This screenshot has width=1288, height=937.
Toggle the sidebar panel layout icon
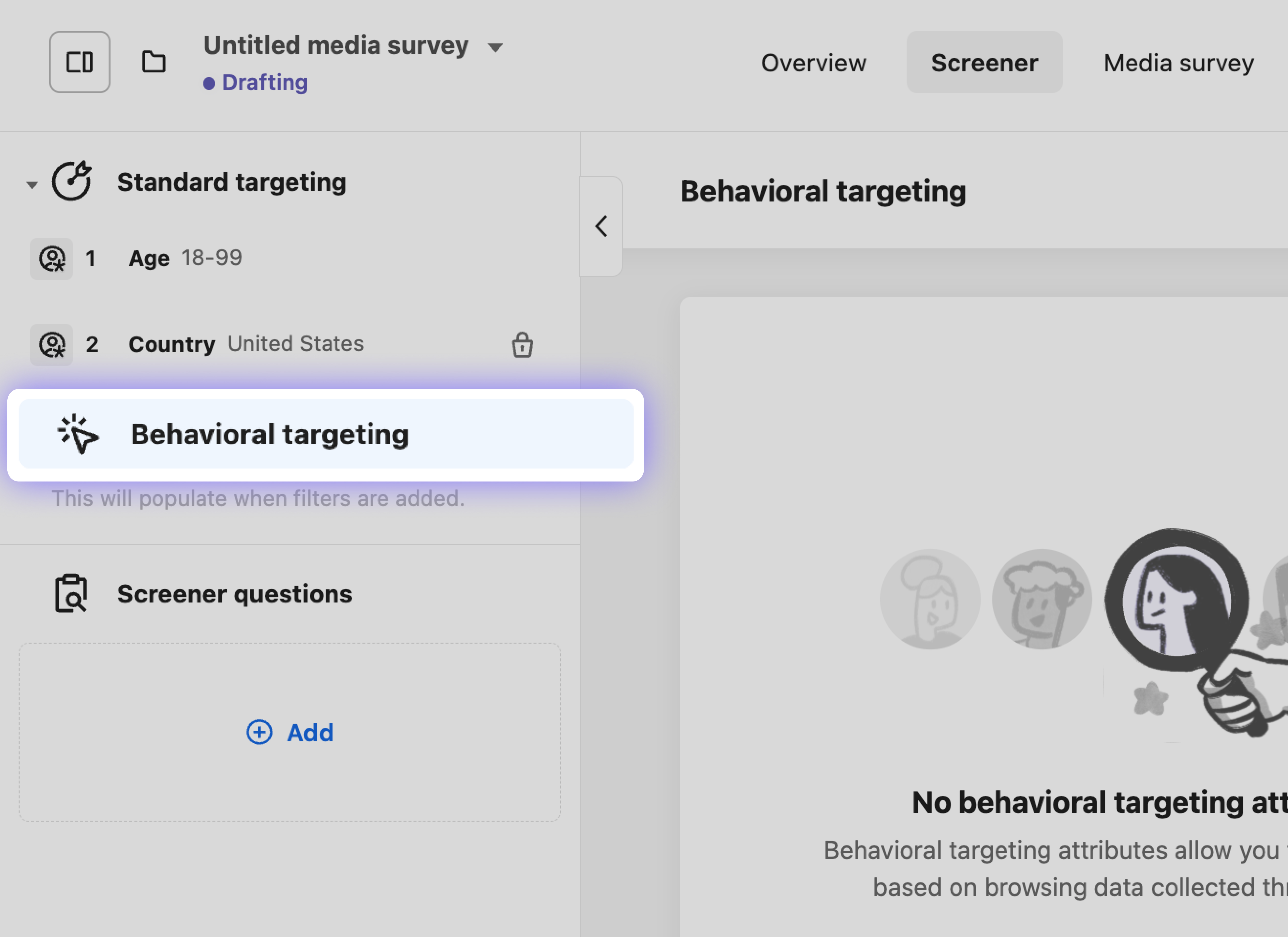[79, 62]
